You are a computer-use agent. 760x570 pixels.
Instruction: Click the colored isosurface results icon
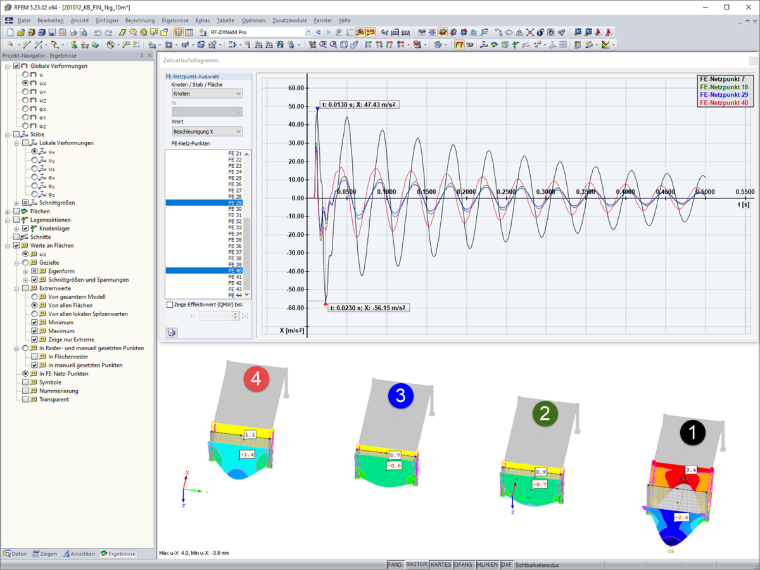[494, 45]
